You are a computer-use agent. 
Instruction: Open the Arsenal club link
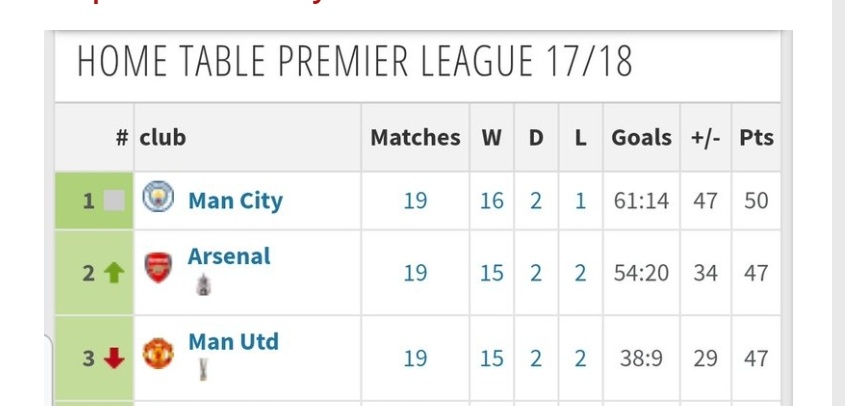click(229, 256)
